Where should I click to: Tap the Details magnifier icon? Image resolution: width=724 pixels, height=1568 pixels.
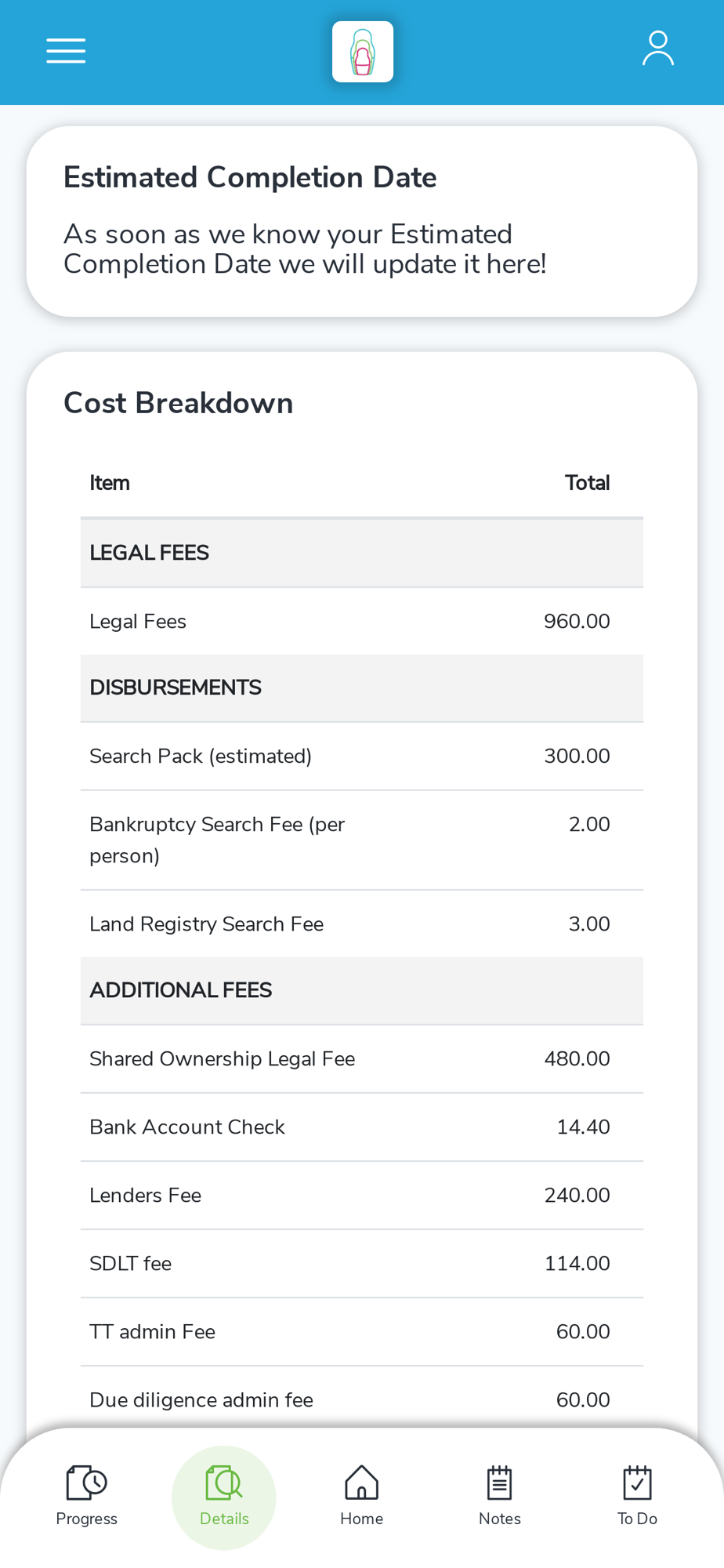[x=223, y=1483]
